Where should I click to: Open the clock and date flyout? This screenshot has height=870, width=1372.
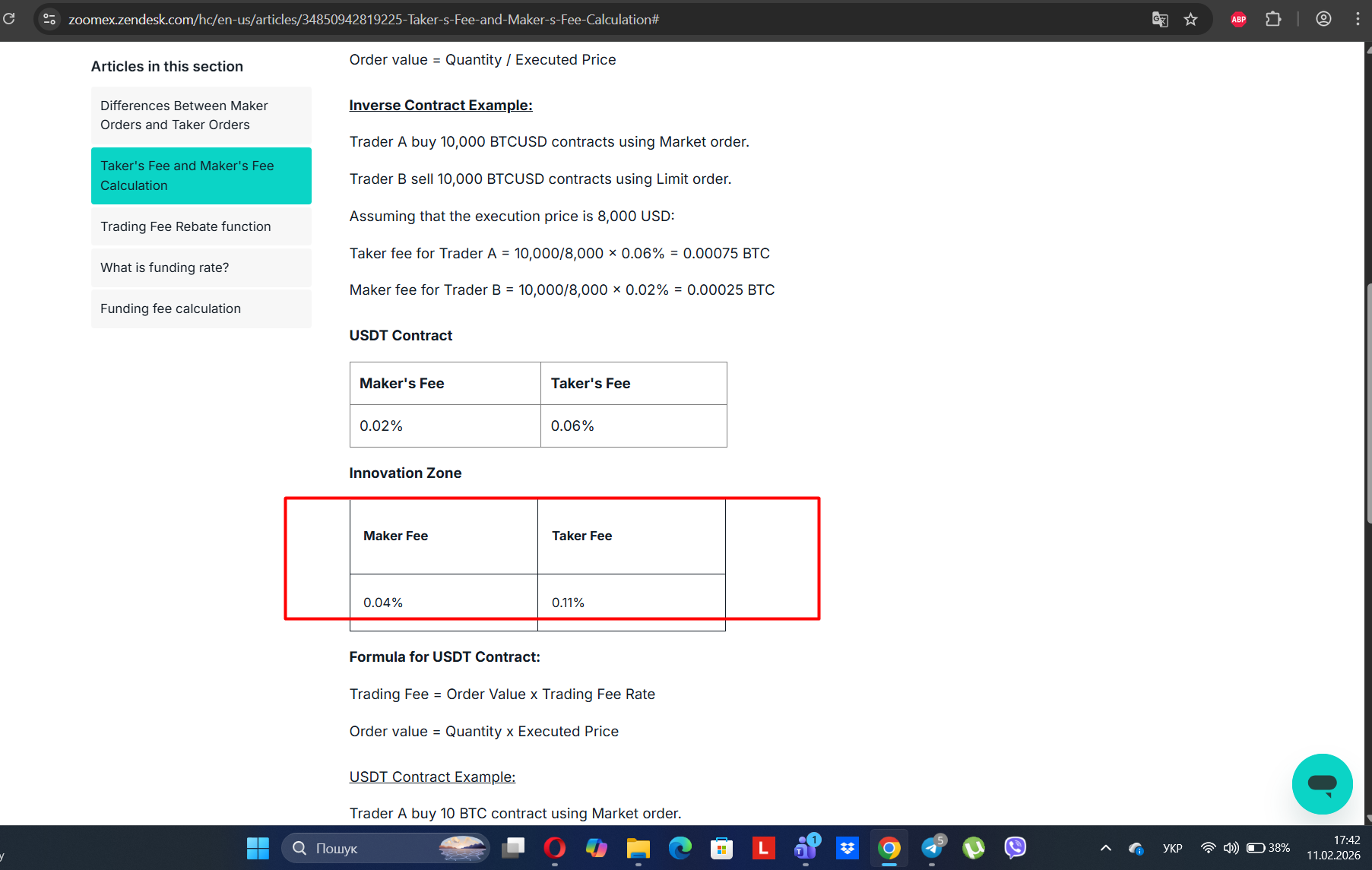point(1333,848)
